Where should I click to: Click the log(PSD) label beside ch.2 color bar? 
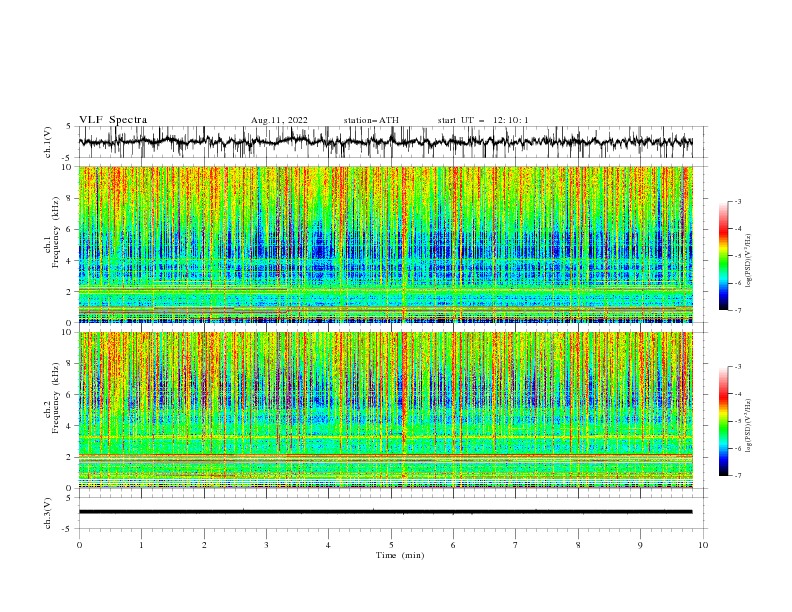tap(749, 426)
